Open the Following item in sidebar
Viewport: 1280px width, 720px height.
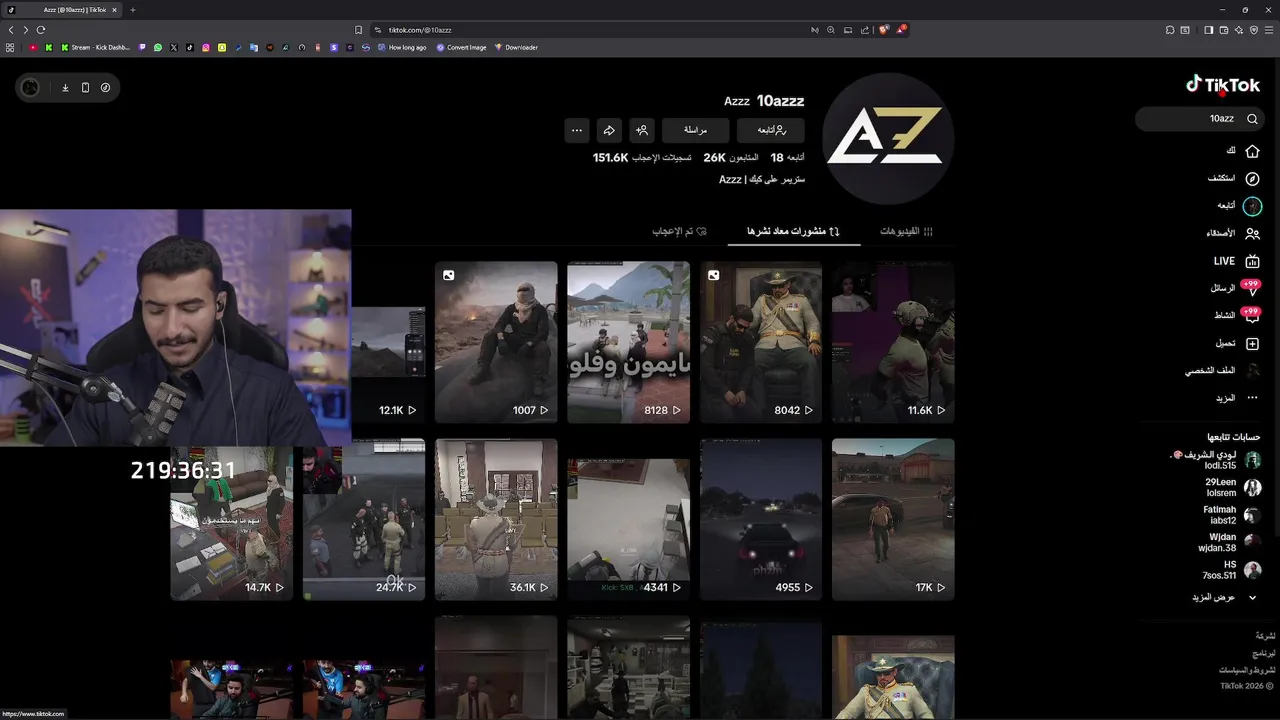1239,206
